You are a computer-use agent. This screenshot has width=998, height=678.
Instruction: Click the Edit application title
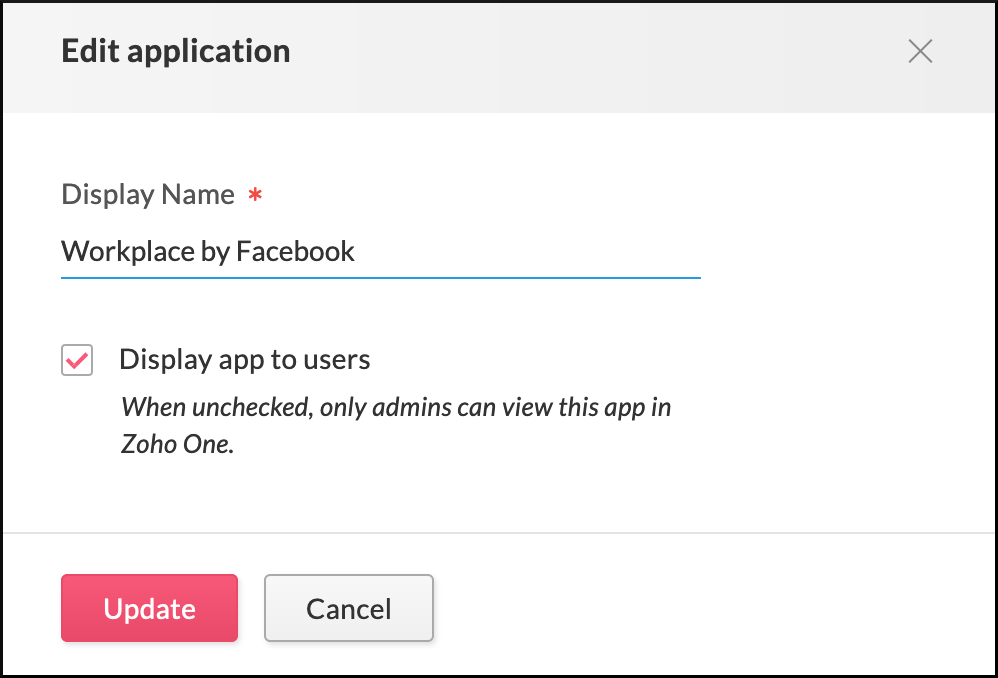tap(176, 50)
